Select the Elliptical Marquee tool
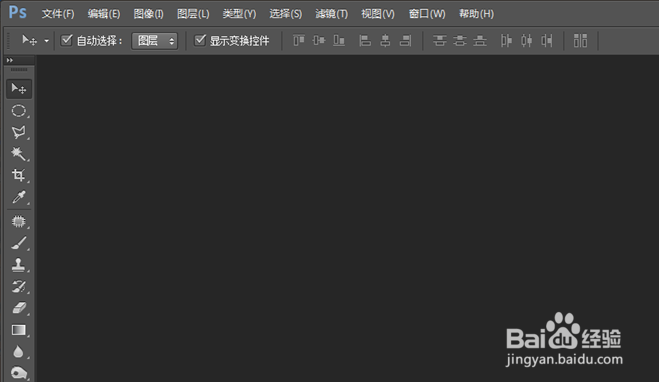Image resolution: width=659 pixels, height=382 pixels. tap(19, 111)
